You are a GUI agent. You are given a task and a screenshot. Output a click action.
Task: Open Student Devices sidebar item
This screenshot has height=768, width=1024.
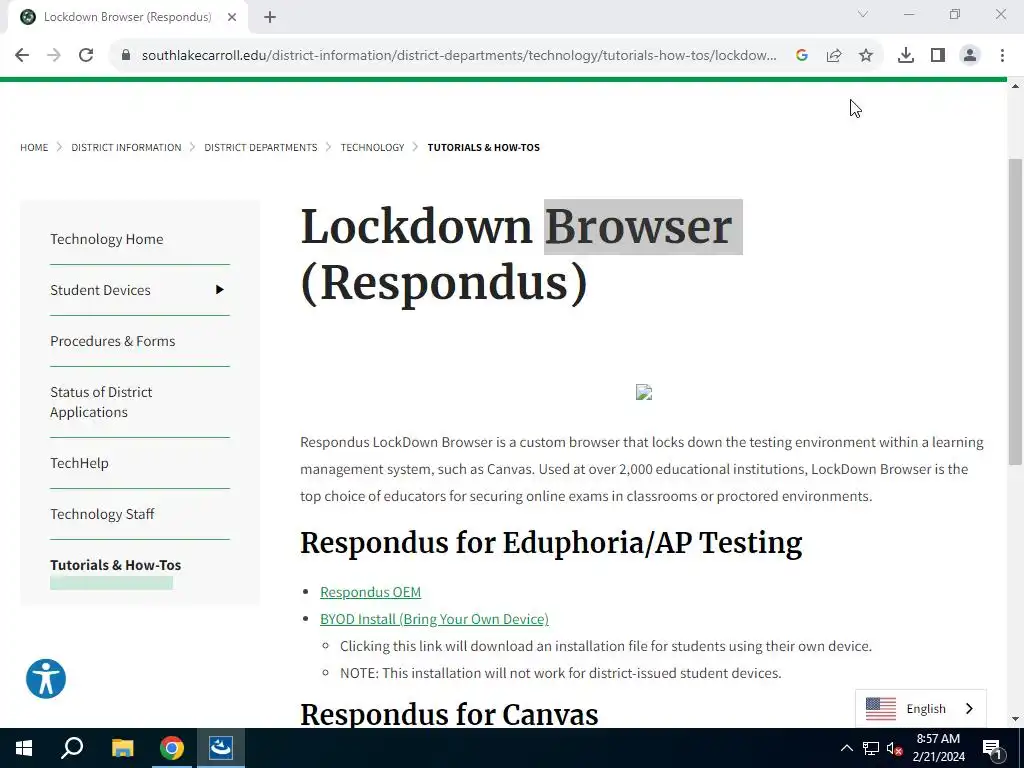pos(101,290)
